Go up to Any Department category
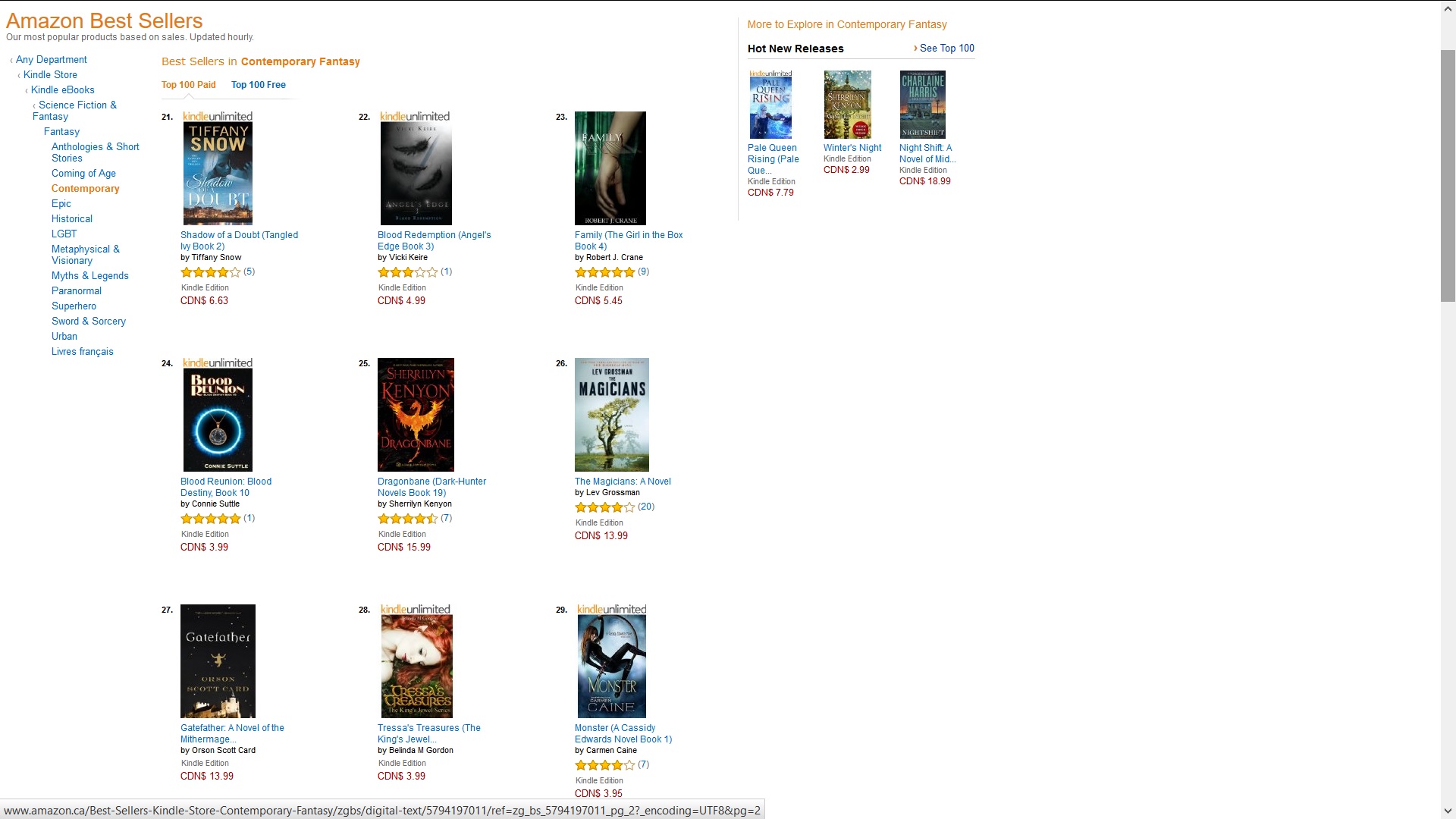The width and height of the screenshot is (1456, 819). tap(52, 60)
